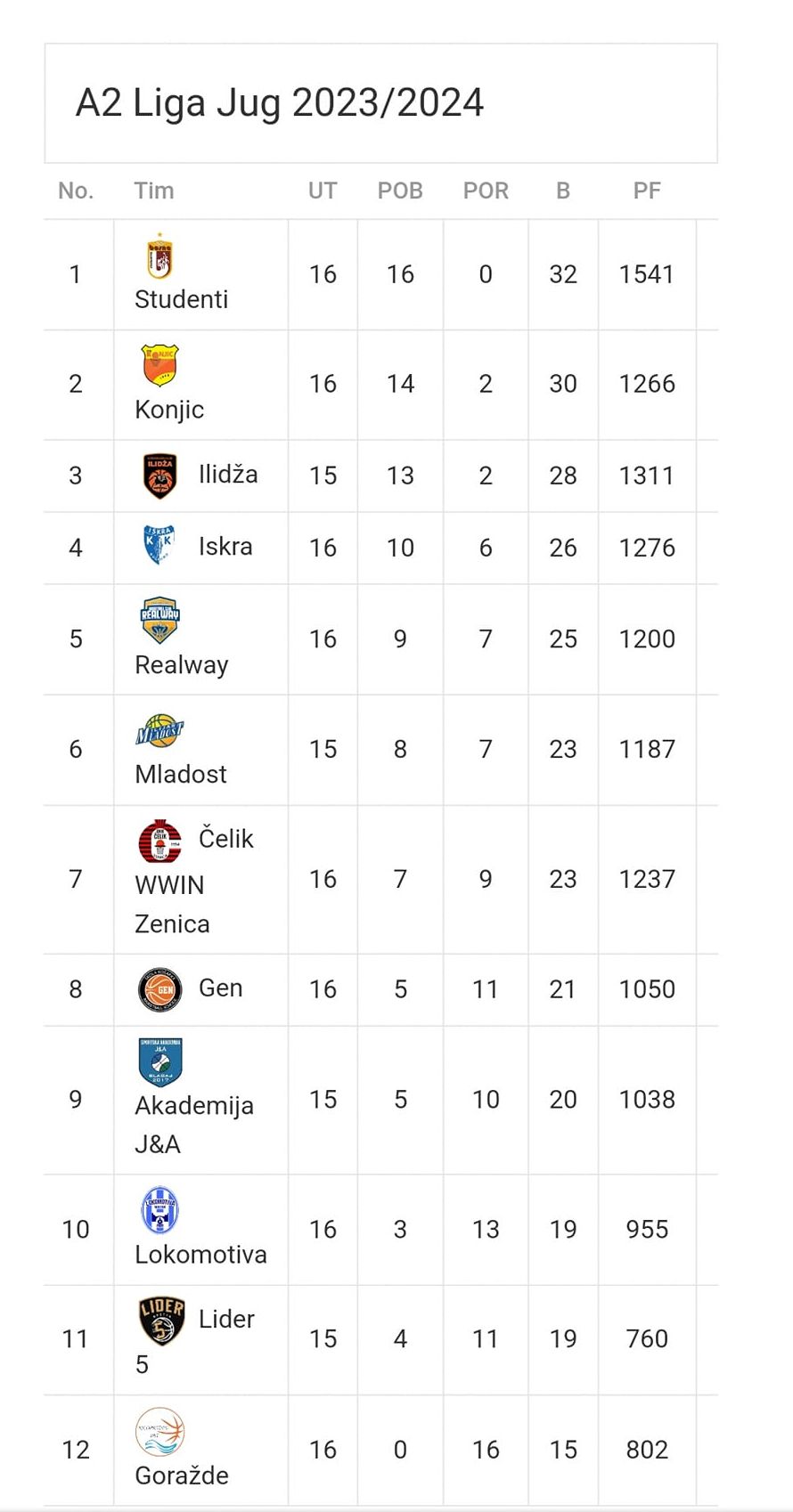This screenshot has height=1512, width=793.
Task: Click the Čelik club logo
Action: 160,841
